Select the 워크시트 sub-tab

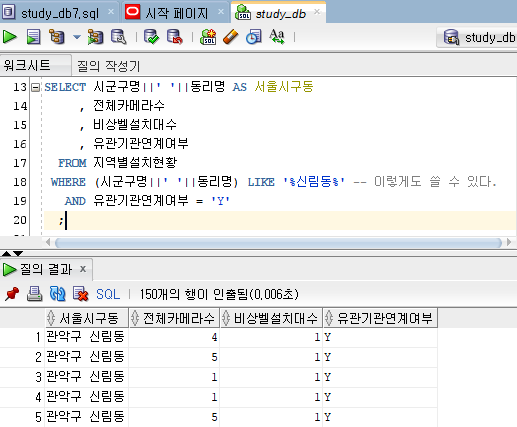35,65
